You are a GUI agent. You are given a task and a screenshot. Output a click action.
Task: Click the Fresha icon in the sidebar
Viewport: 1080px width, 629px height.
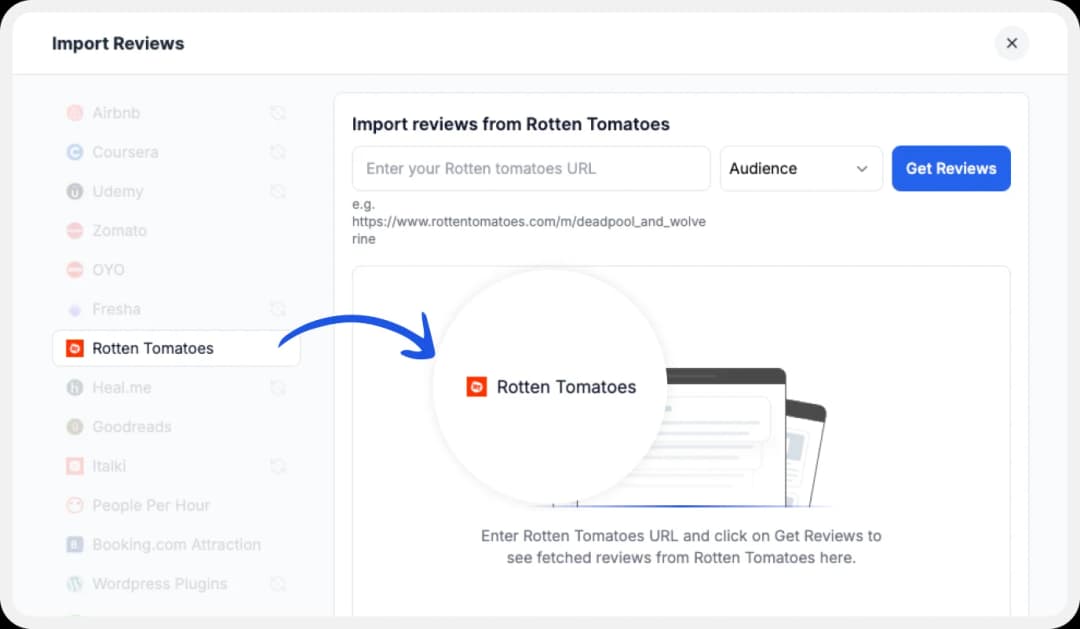click(75, 309)
